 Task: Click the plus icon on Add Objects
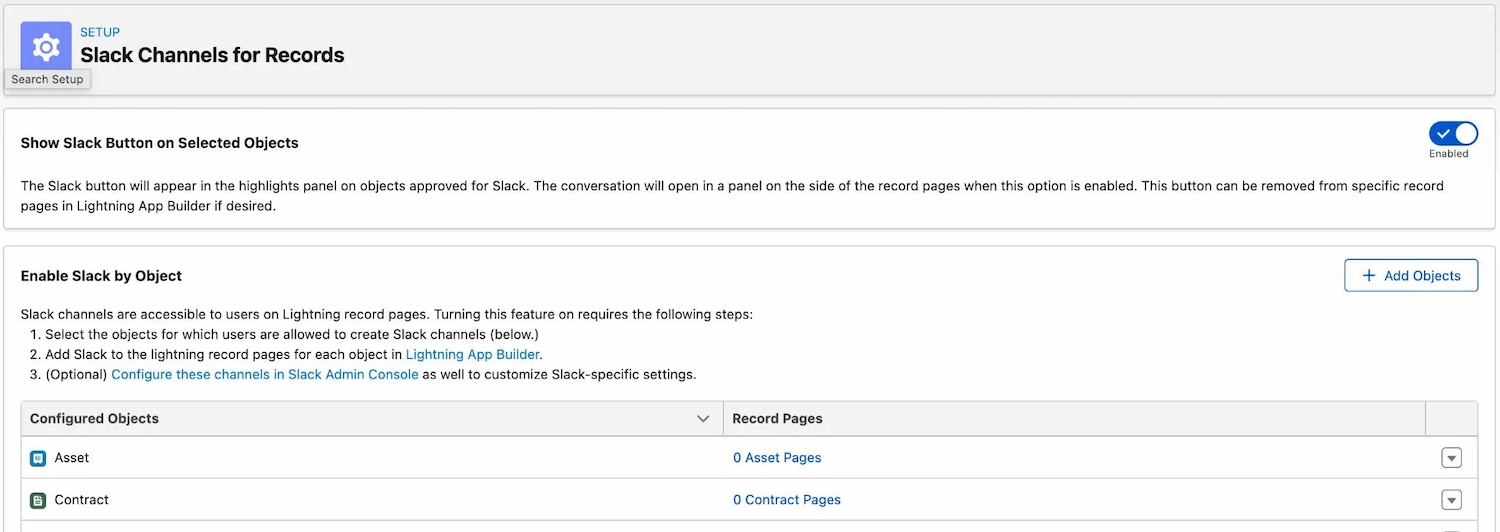[x=1369, y=276]
